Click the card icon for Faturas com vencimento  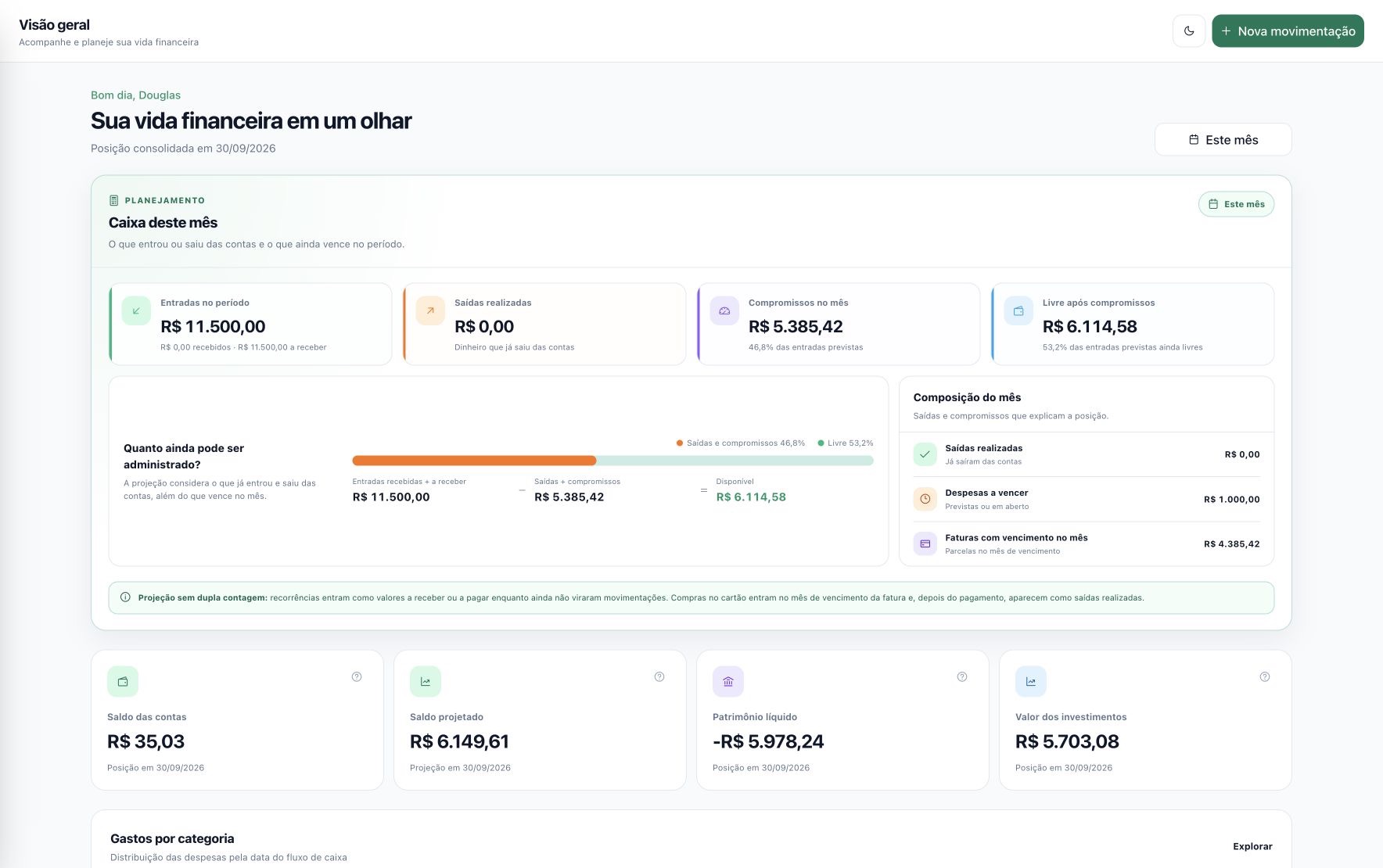coord(925,543)
